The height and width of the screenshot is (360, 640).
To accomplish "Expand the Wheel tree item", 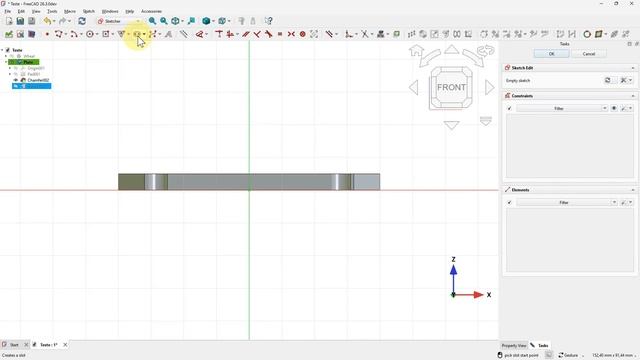I will pyautogui.click(x=6, y=56).
